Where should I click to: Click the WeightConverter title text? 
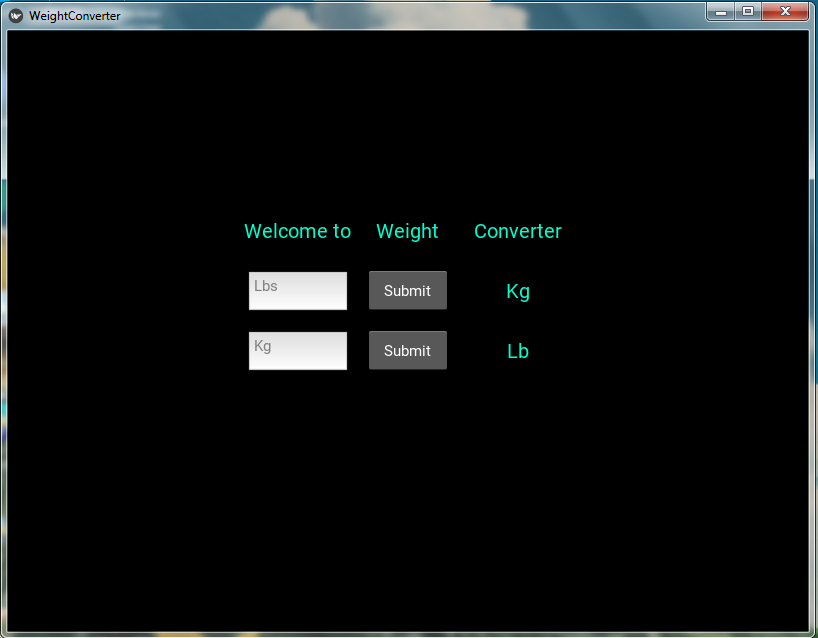tap(74, 15)
